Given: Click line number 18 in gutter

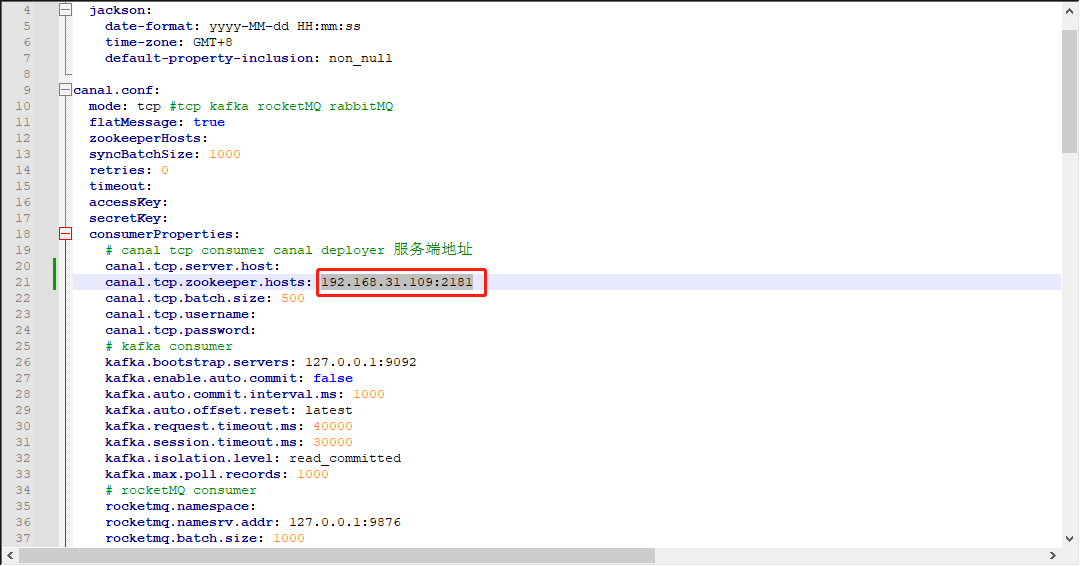Looking at the screenshot, I should pyautogui.click(x=23, y=234).
